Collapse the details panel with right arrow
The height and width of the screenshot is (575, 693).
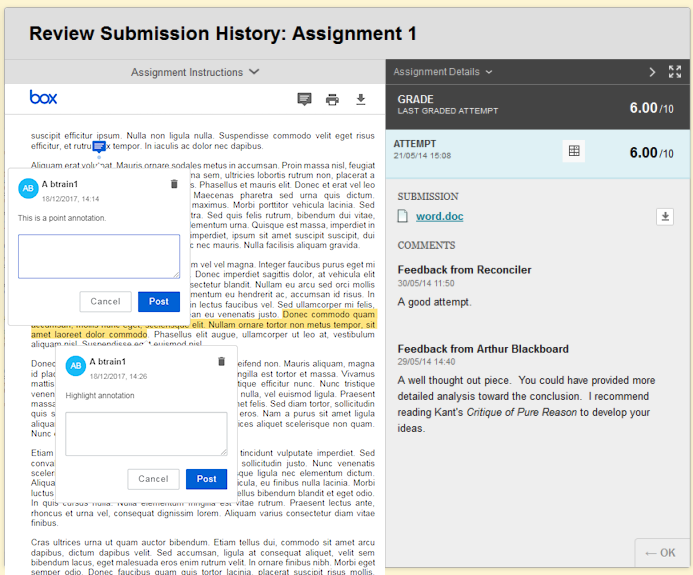click(652, 72)
